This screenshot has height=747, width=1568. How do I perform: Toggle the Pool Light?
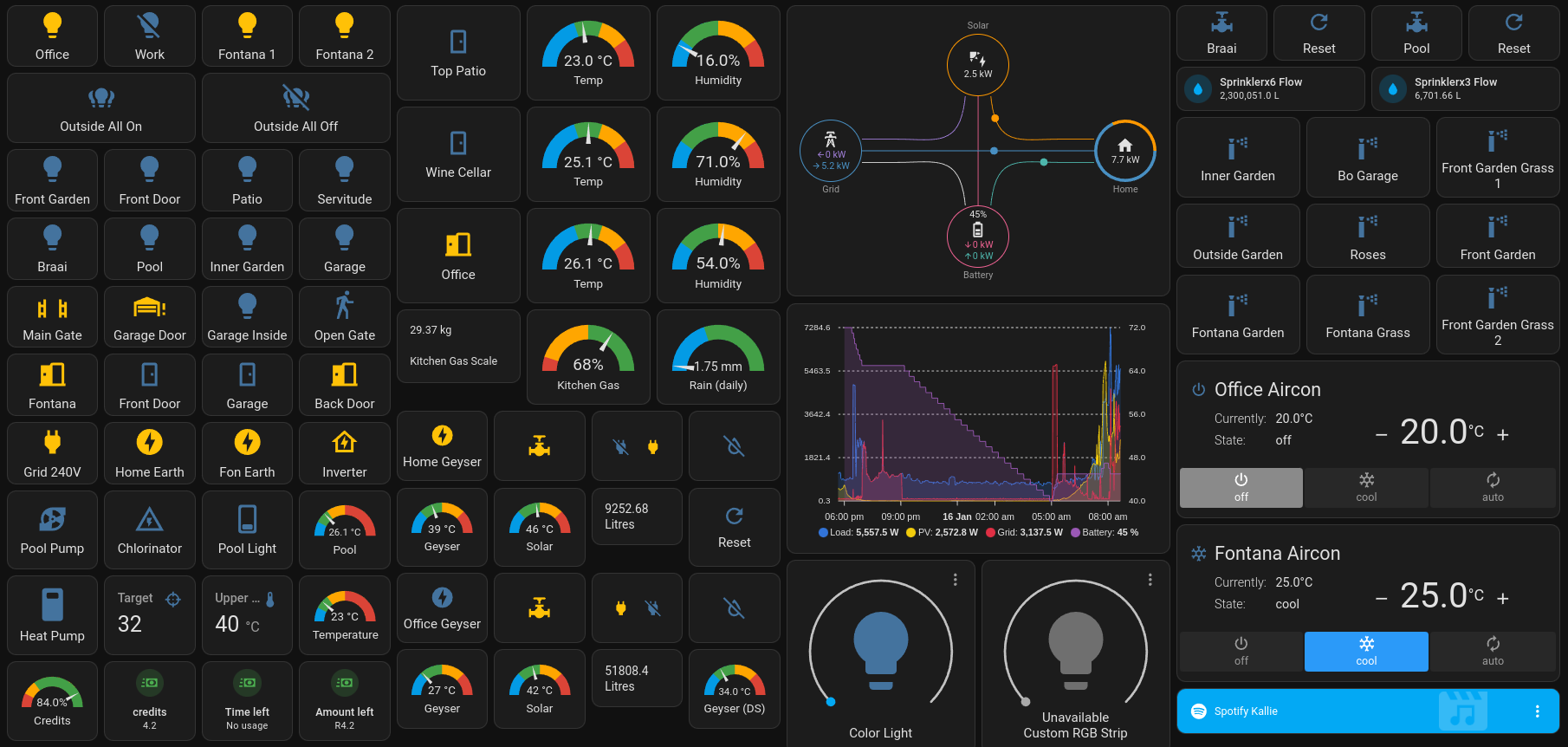tap(247, 529)
